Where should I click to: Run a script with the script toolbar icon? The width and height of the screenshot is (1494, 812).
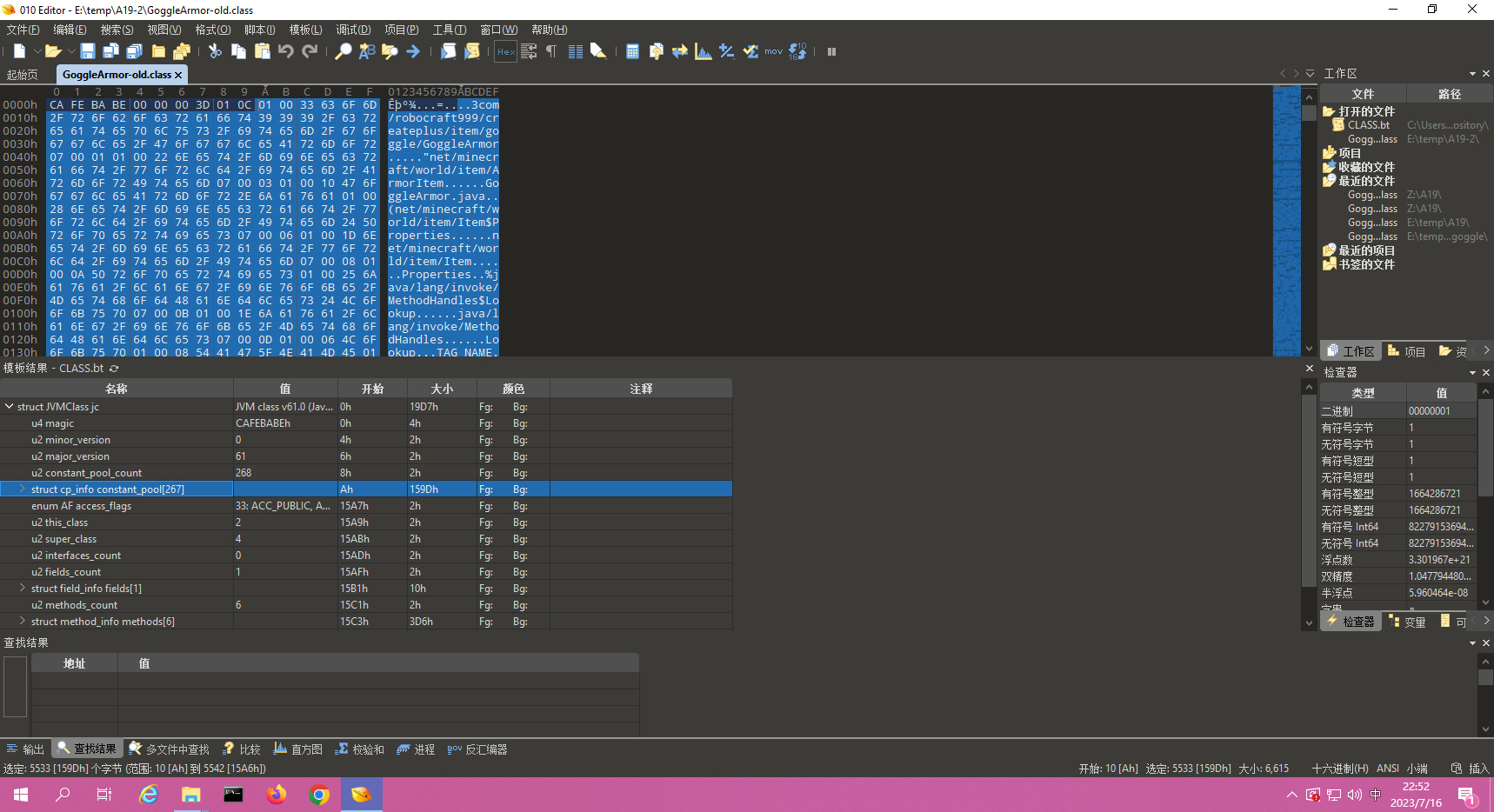(x=448, y=51)
